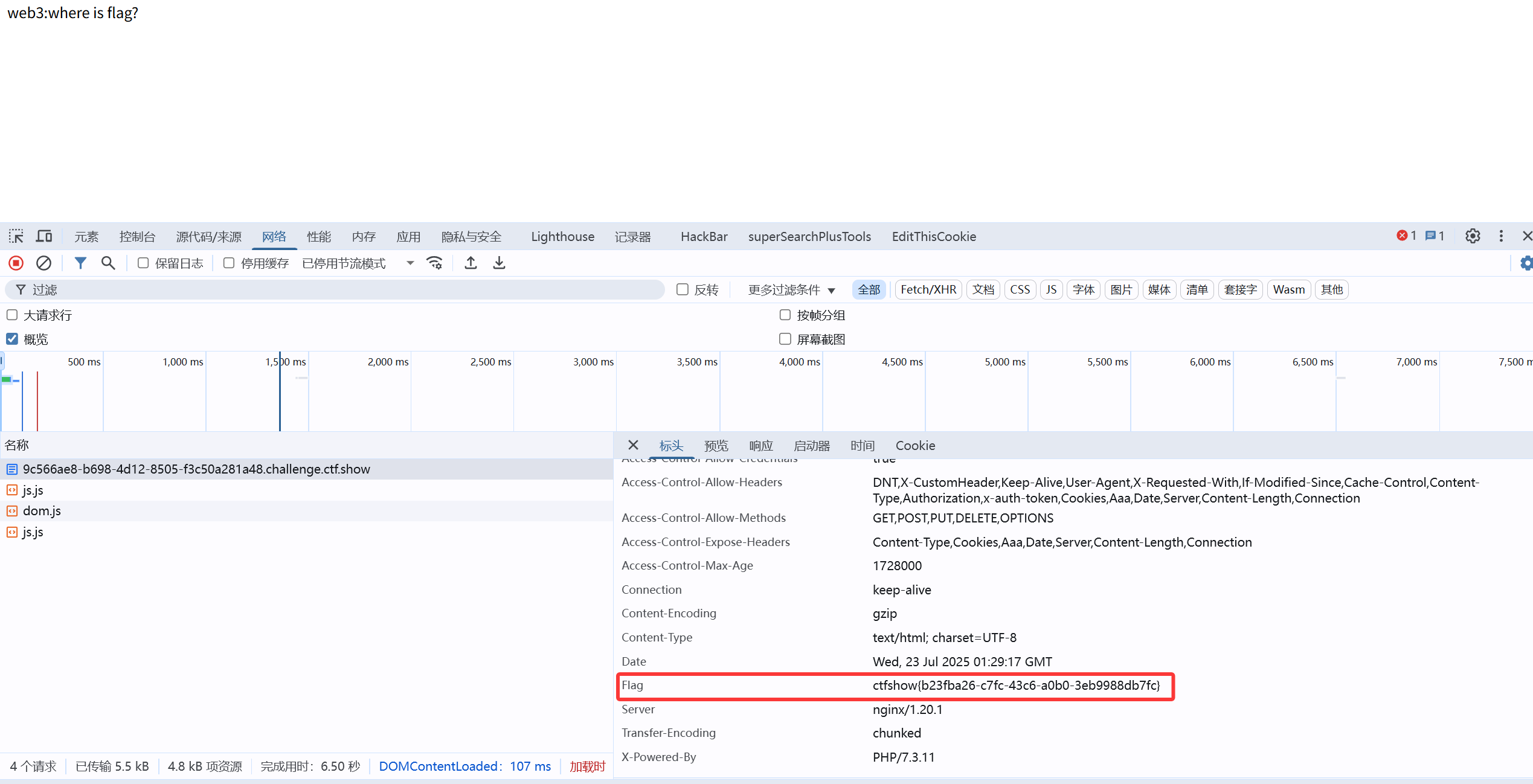The width and height of the screenshot is (1533, 784).
Task: Click the import HAR upload icon
Action: point(471,263)
